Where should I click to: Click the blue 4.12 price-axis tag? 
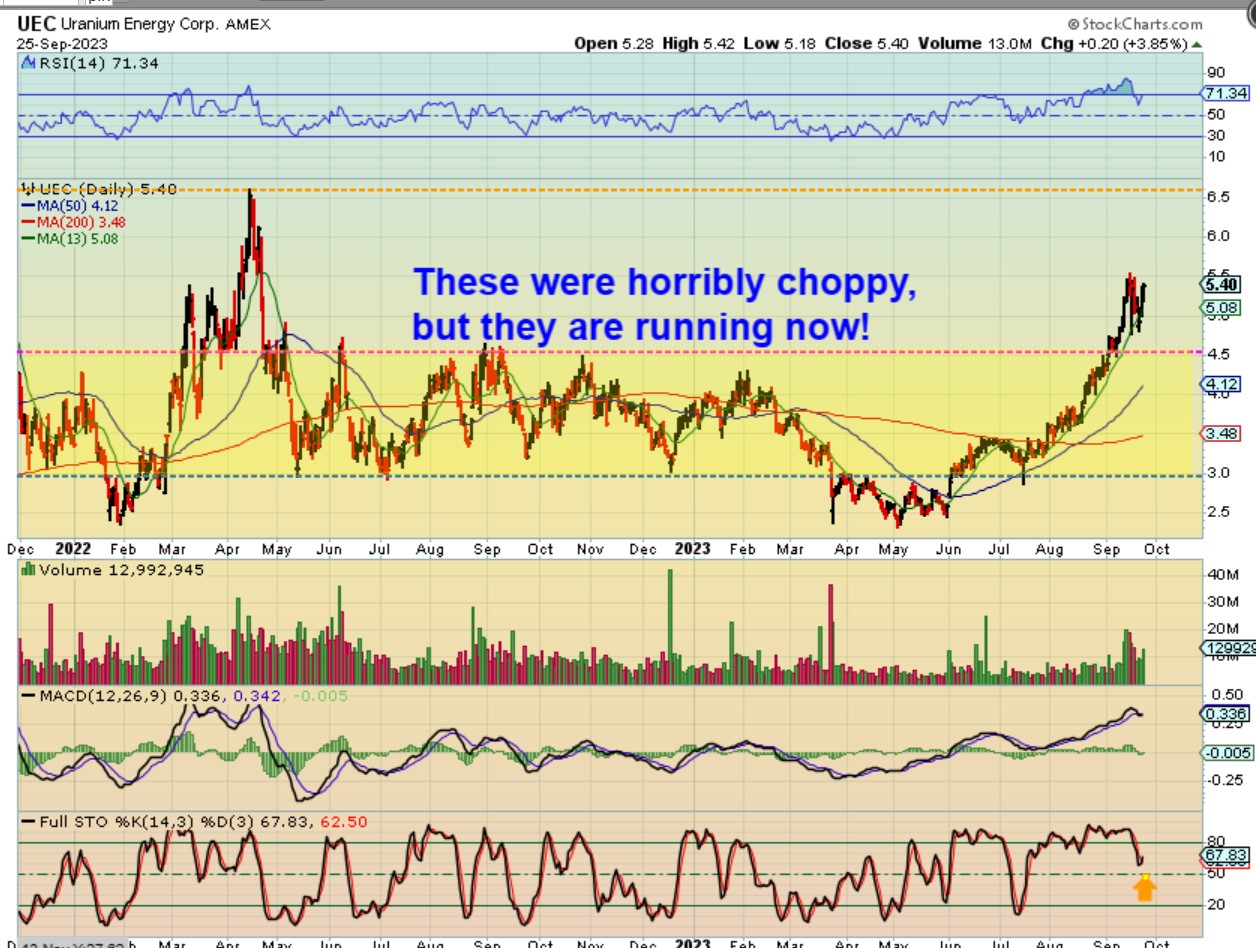[1221, 383]
